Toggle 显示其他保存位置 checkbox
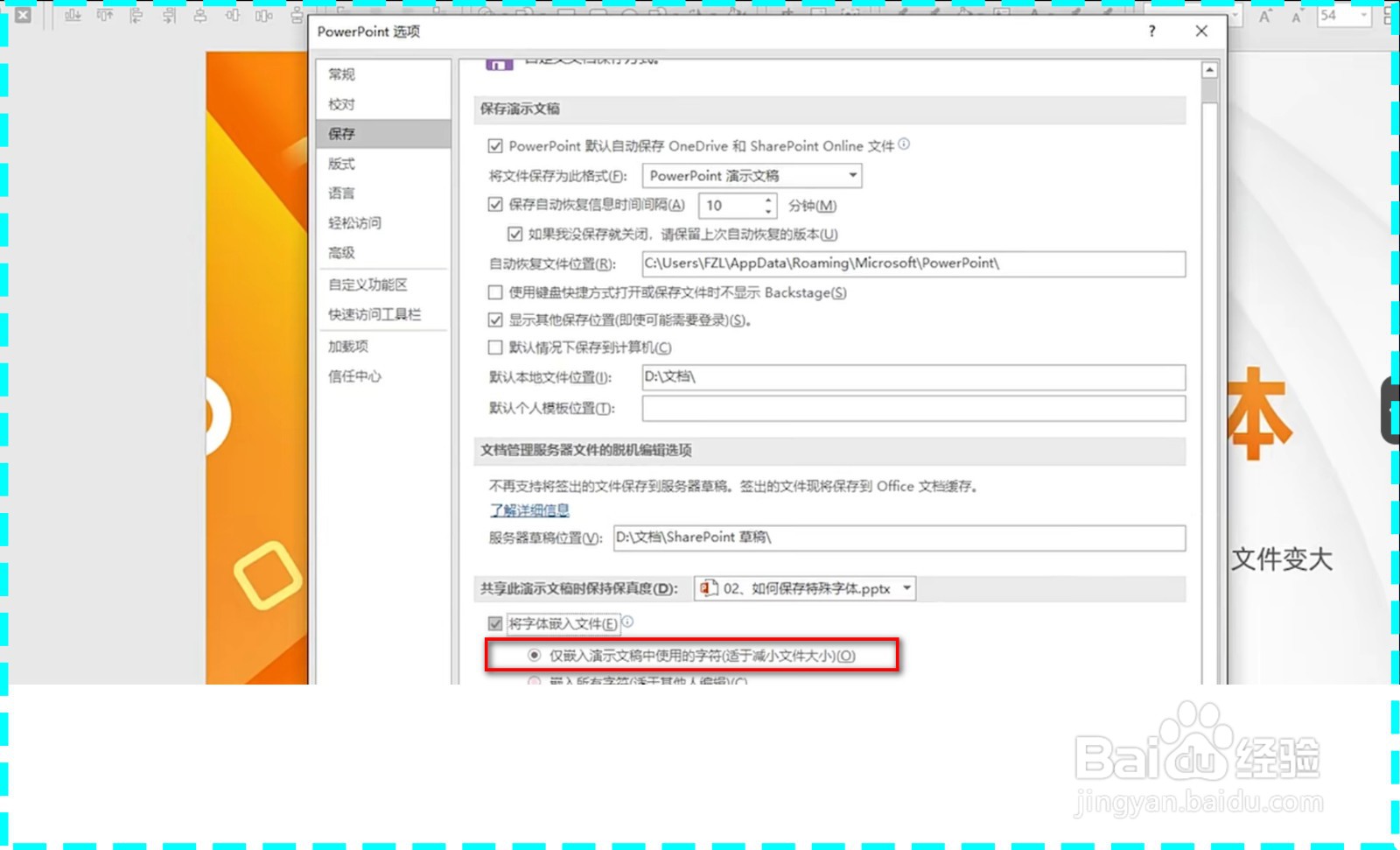 (x=495, y=320)
